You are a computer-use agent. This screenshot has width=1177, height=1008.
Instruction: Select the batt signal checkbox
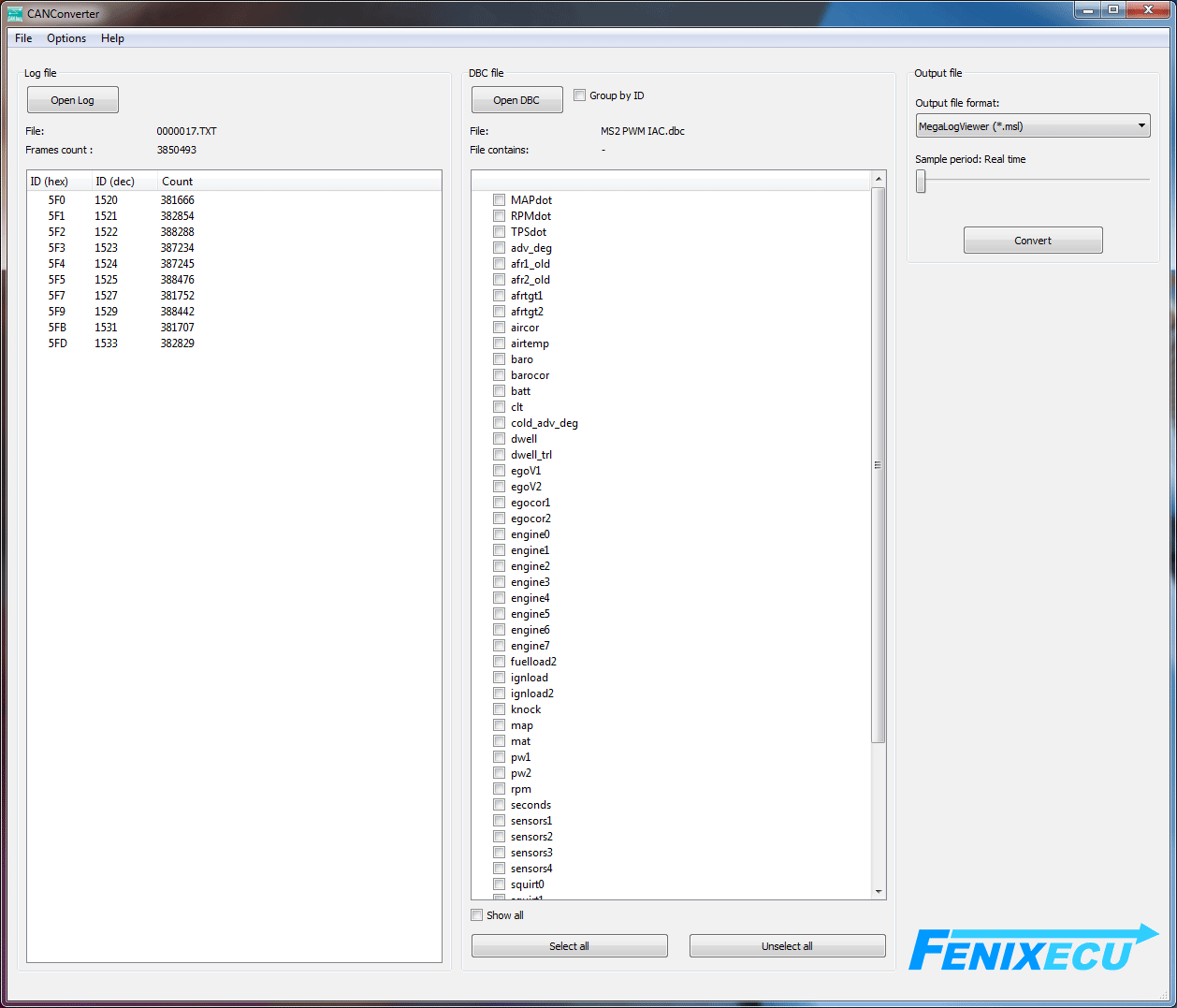[500, 391]
